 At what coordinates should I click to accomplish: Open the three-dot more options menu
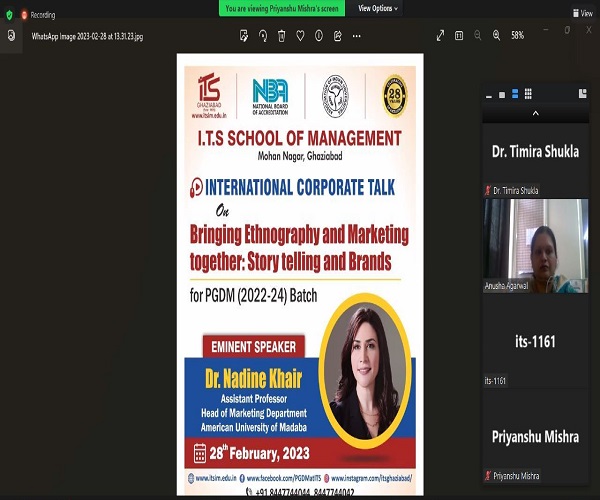357,36
